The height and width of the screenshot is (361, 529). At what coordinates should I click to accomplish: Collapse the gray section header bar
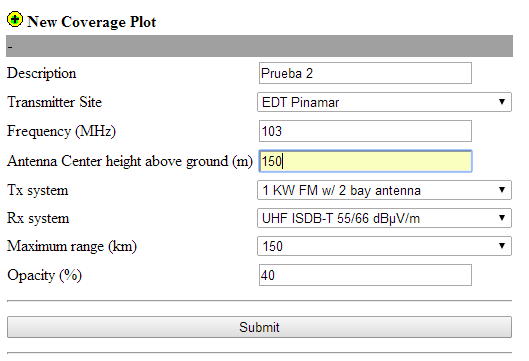coord(259,46)
